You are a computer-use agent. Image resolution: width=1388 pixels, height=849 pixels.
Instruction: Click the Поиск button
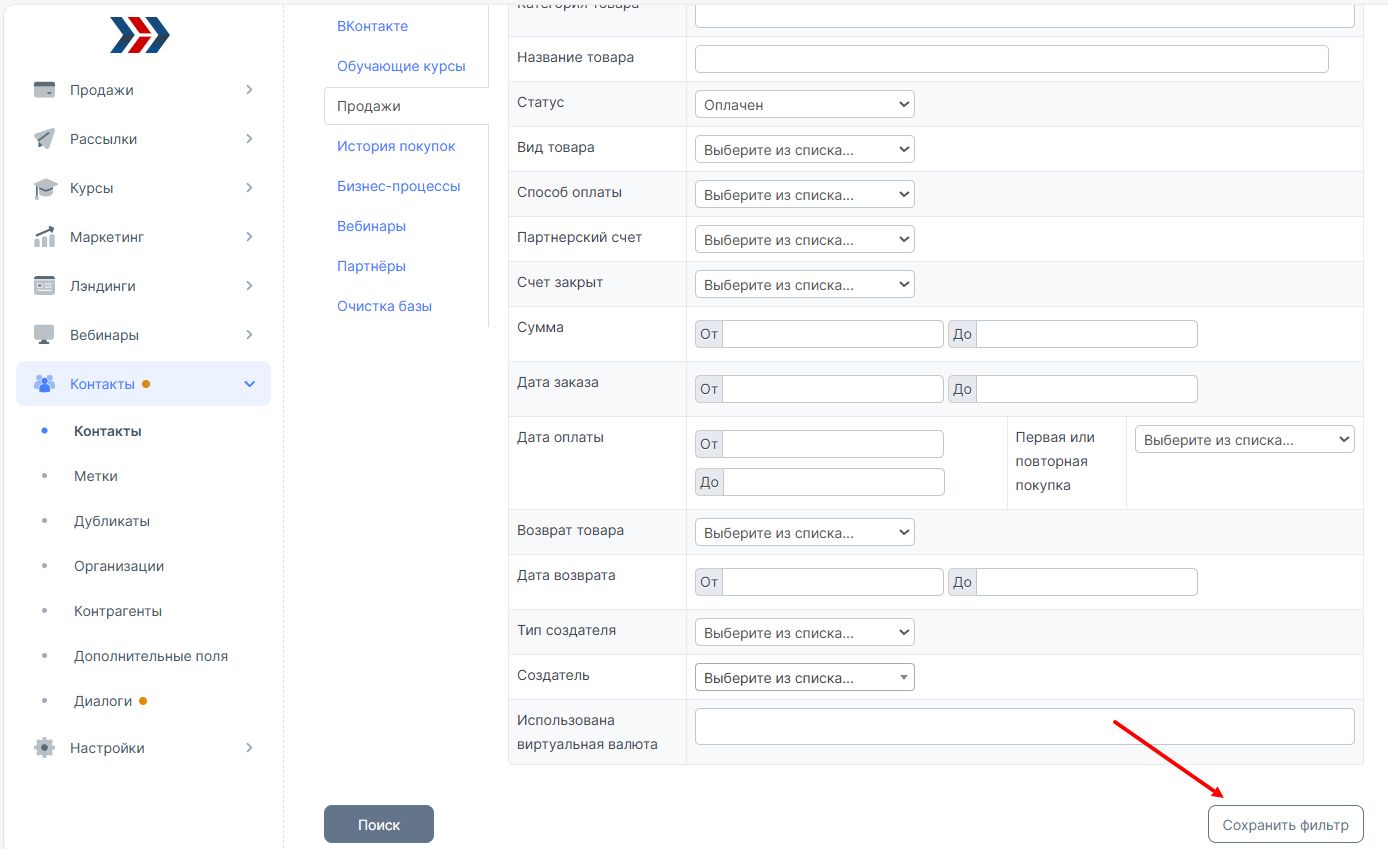(x=379, y=825)
